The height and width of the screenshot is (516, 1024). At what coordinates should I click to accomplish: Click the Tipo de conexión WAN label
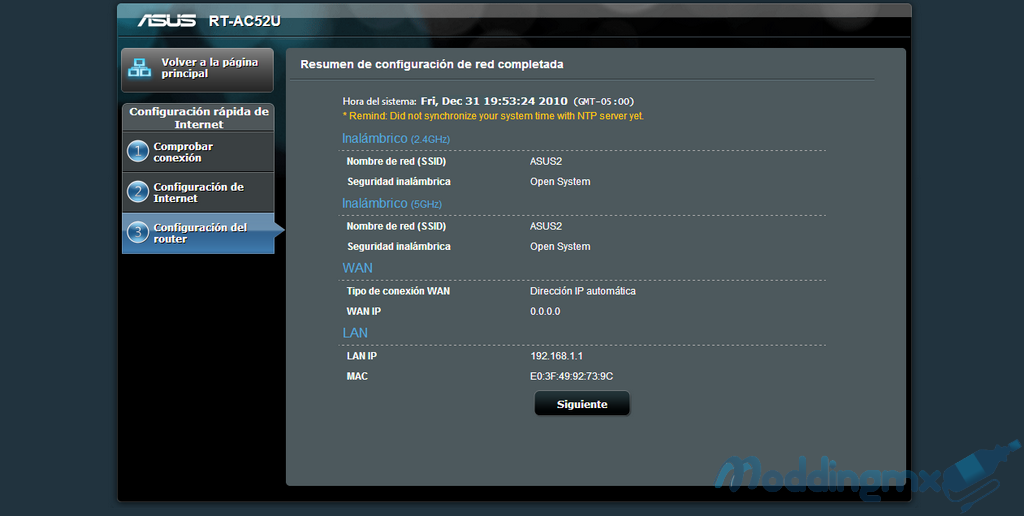point(398,291)
